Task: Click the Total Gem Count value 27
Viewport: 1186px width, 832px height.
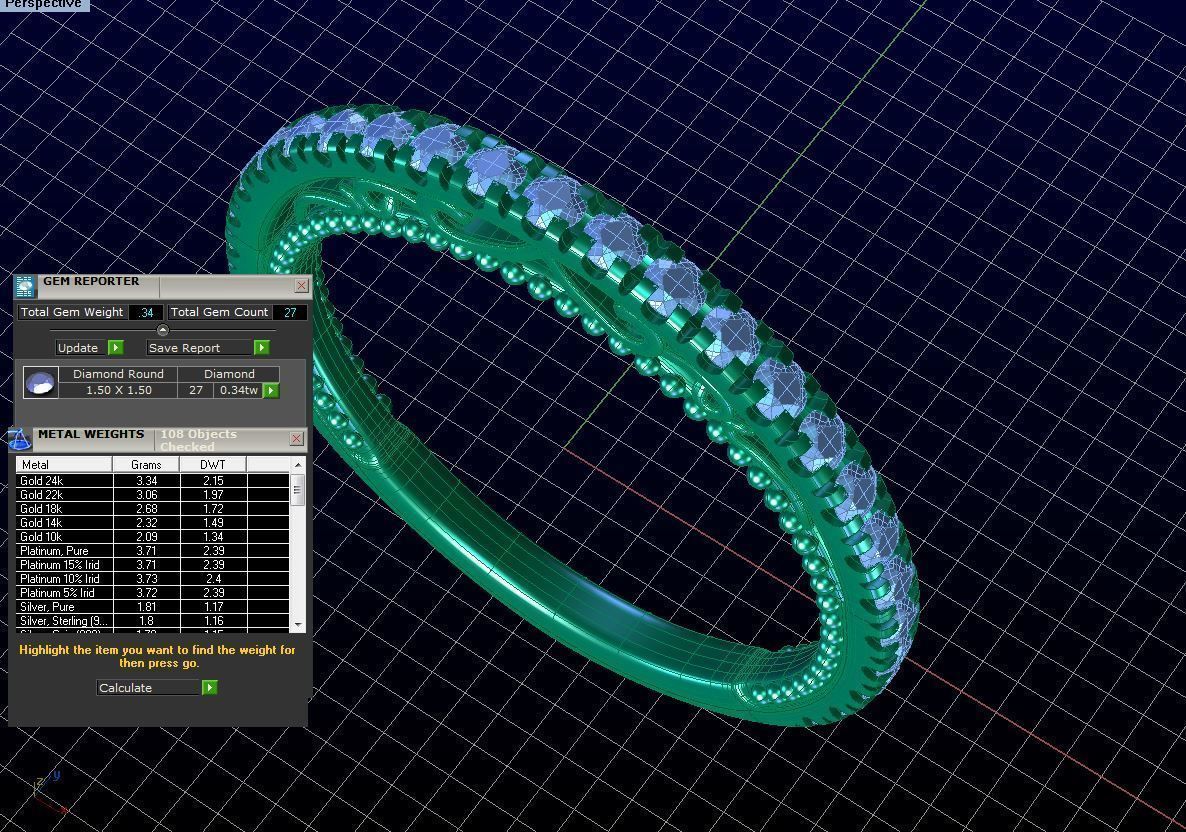Action: point(290,312)
